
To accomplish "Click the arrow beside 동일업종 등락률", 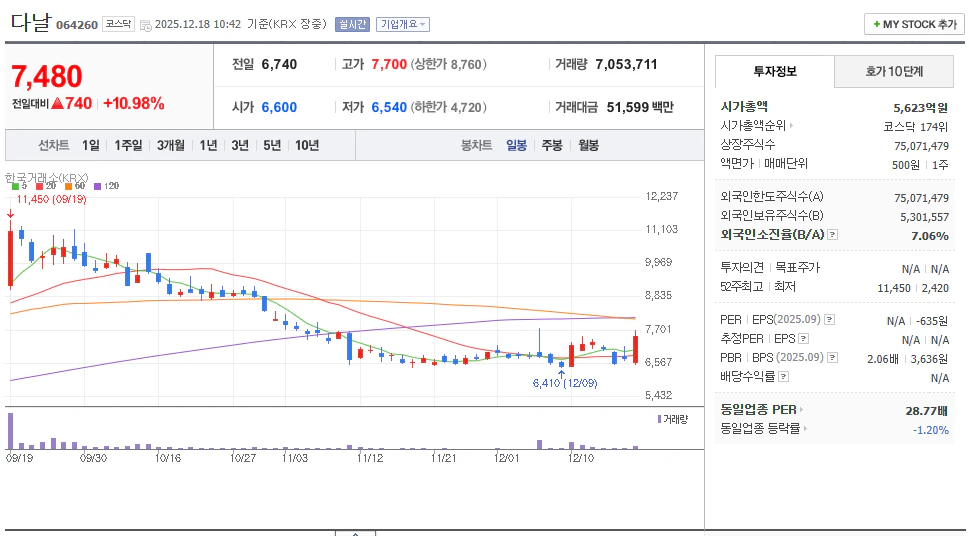I will (805, 428).
